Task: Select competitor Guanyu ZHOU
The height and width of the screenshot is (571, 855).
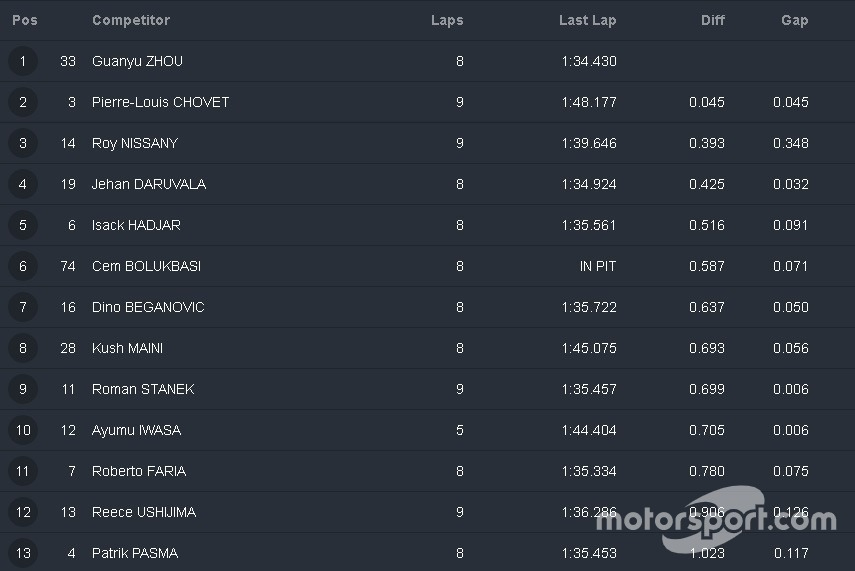Action: coord(137,61)
